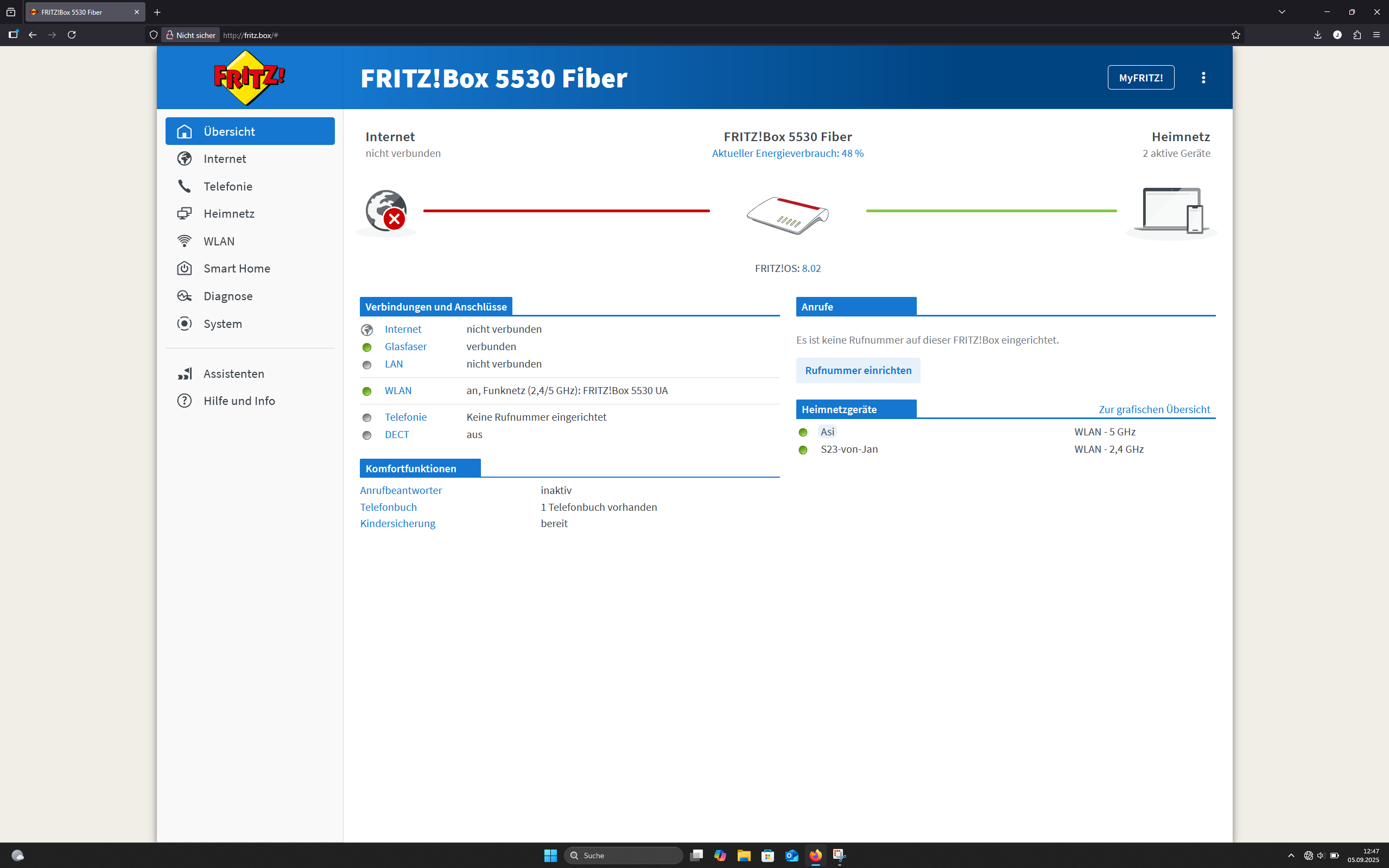Open the Firefox application menu

click(1377, 35)
